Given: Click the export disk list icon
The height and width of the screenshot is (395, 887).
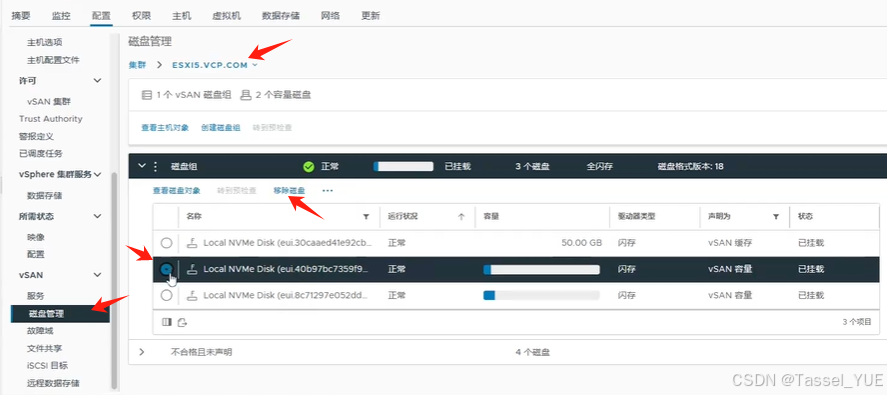Looking at the screenshot, I should 182,322.
